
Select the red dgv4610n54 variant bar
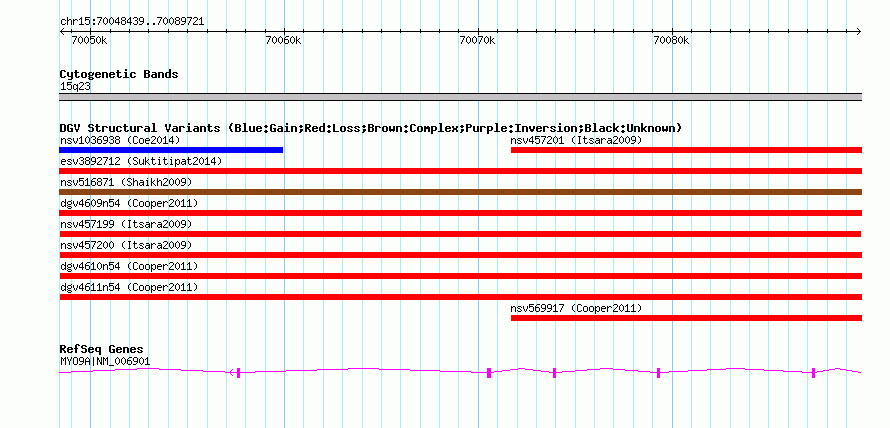coord(461,276)
